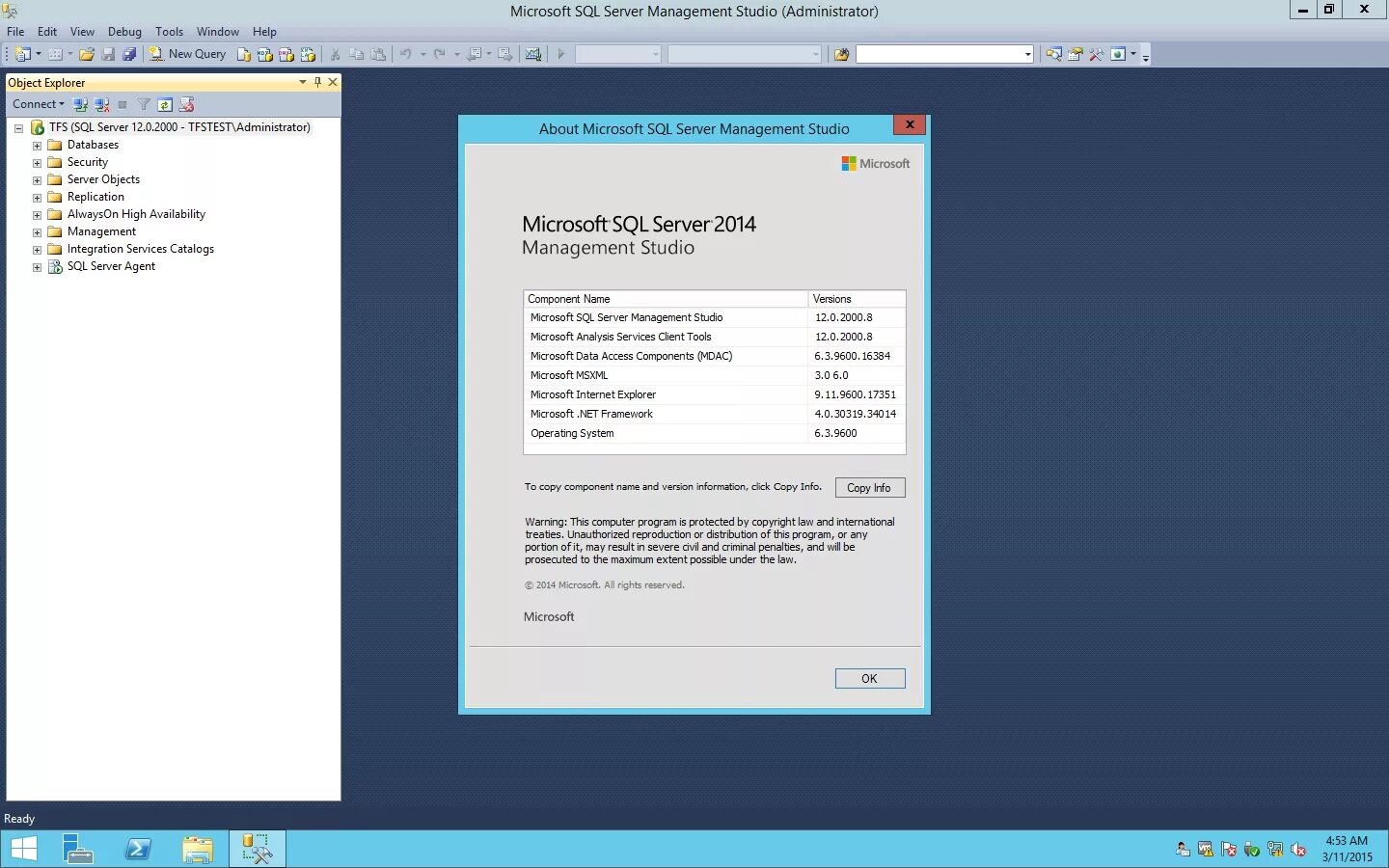Expand the Replication folder
The height and width of the screenshot is (868, 1389).
point(37,198)
